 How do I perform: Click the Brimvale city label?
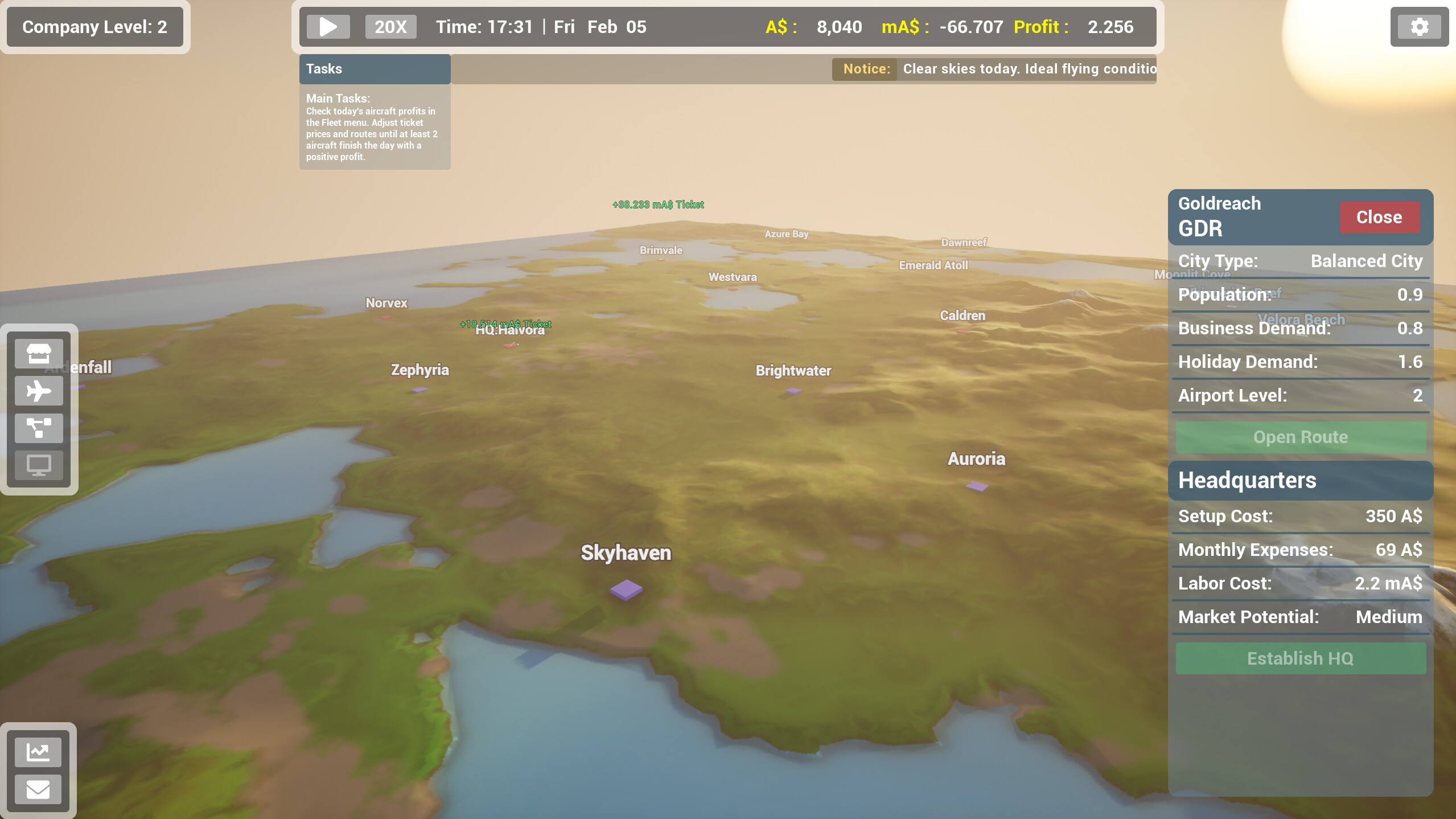(661, 250)
